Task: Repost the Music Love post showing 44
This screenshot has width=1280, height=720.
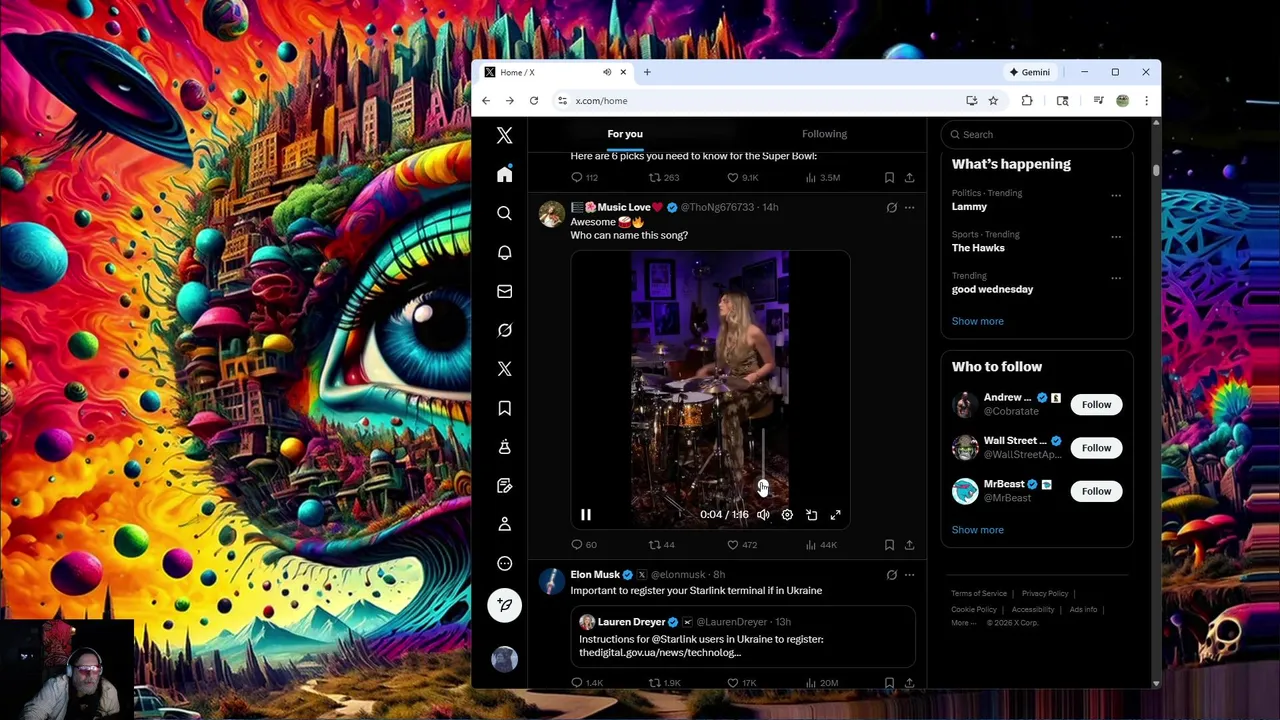Action: point(662,545)
